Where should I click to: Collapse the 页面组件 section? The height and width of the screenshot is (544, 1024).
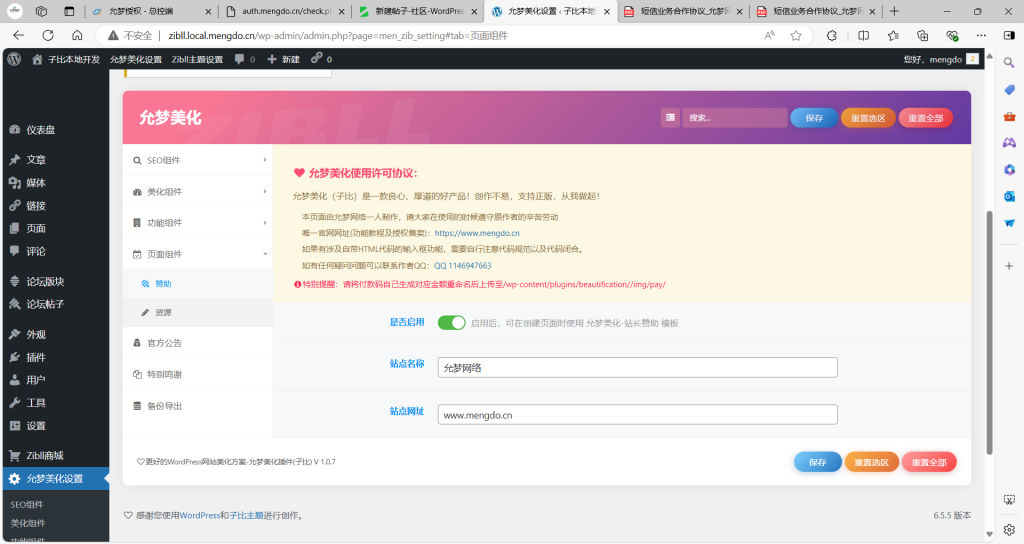[197, 254]
